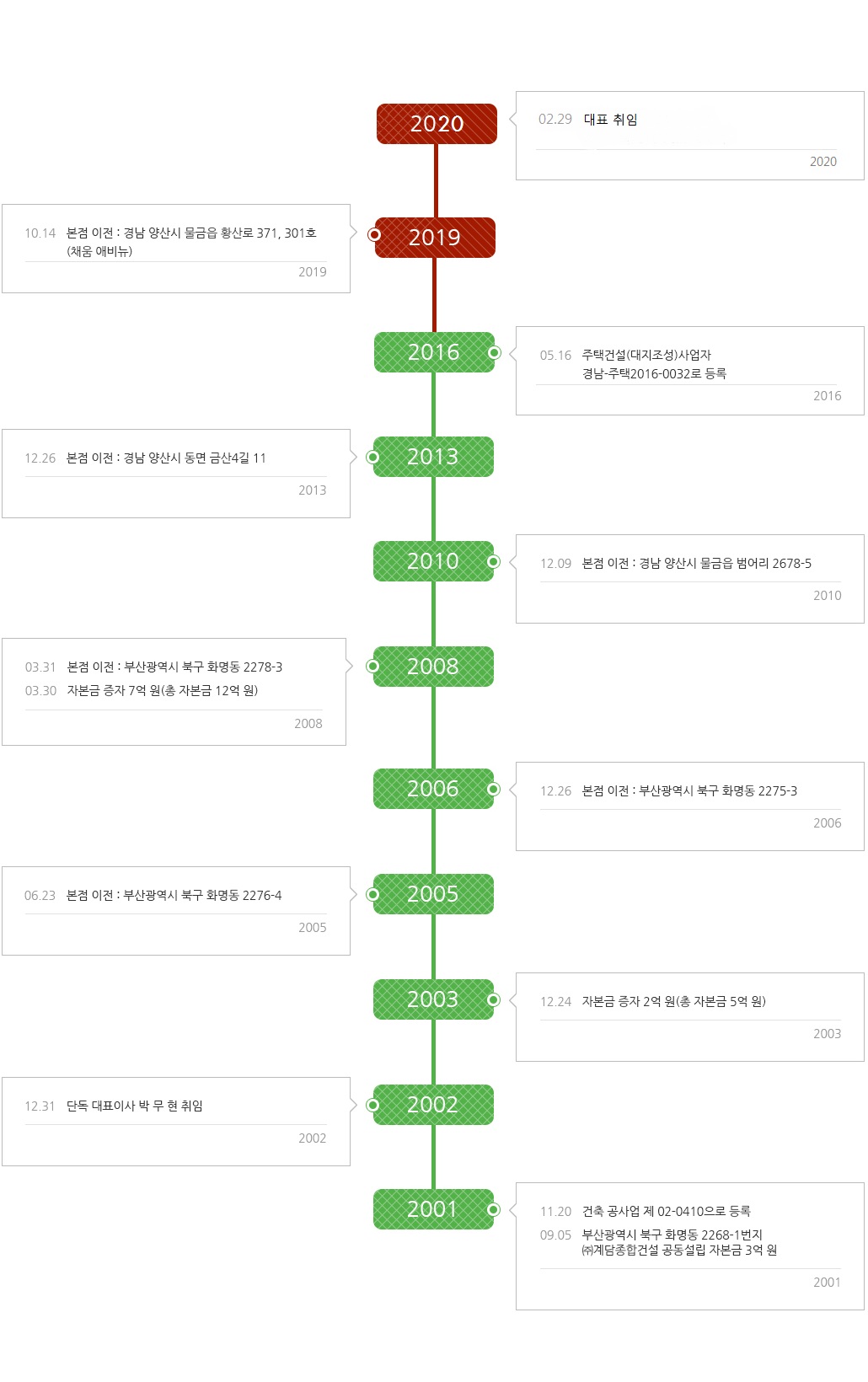Viewport: 868px width, 1382px height.
Task: Click the circular dot beside 2019
Action: tap(374, 234)
